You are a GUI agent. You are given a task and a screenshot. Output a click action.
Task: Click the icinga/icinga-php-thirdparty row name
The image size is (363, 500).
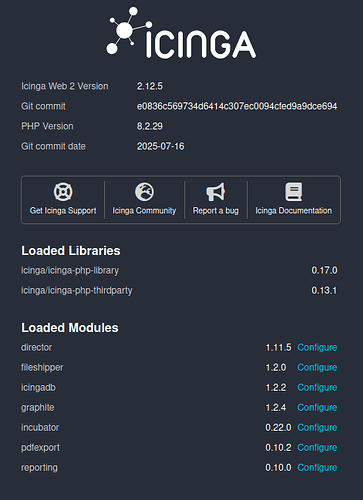[x=77, y=290]
